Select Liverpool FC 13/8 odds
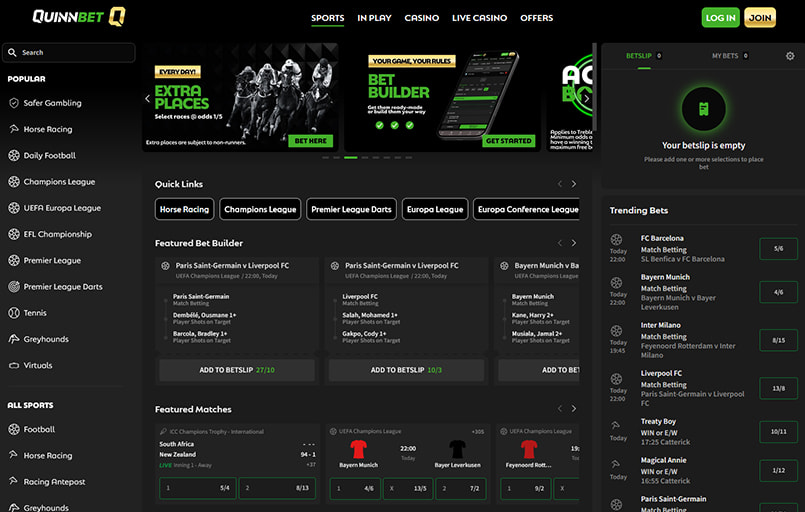The height and width of the screenshot is (512, 805). point(778,388)
